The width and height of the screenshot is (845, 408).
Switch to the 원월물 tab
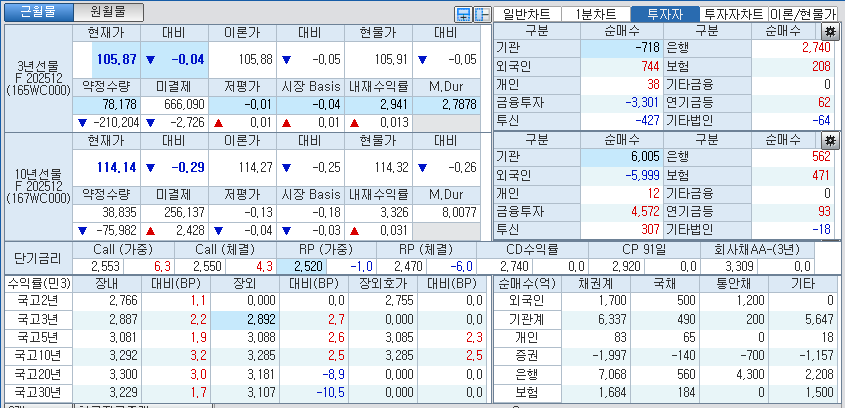coord(108,12)
